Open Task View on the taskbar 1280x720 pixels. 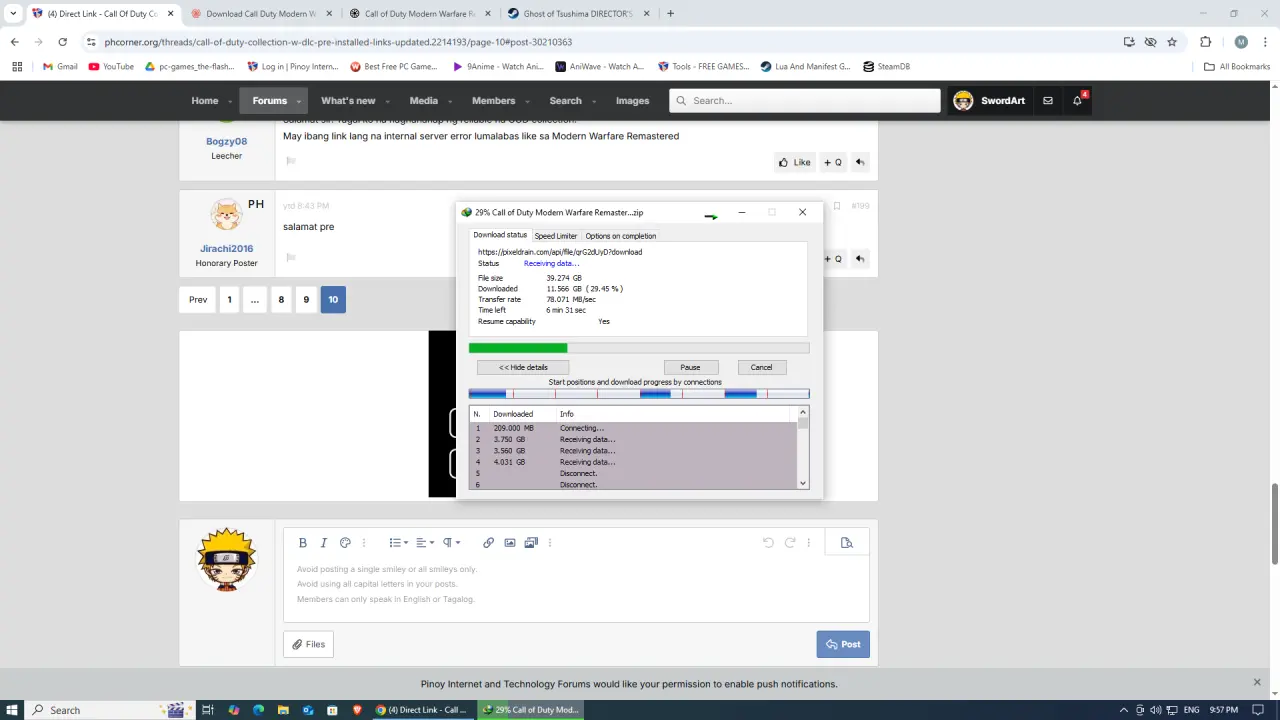(208, 710)
